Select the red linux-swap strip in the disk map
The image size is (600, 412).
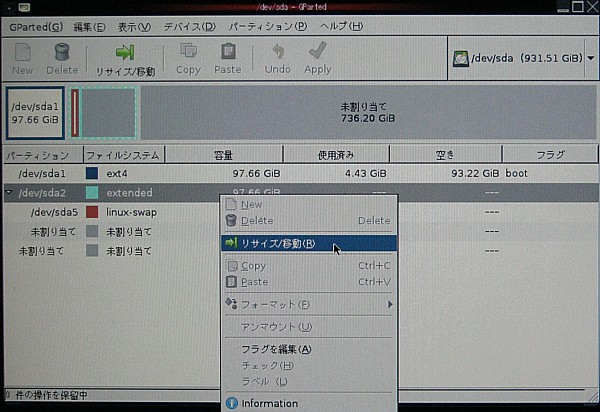(75, 113)
